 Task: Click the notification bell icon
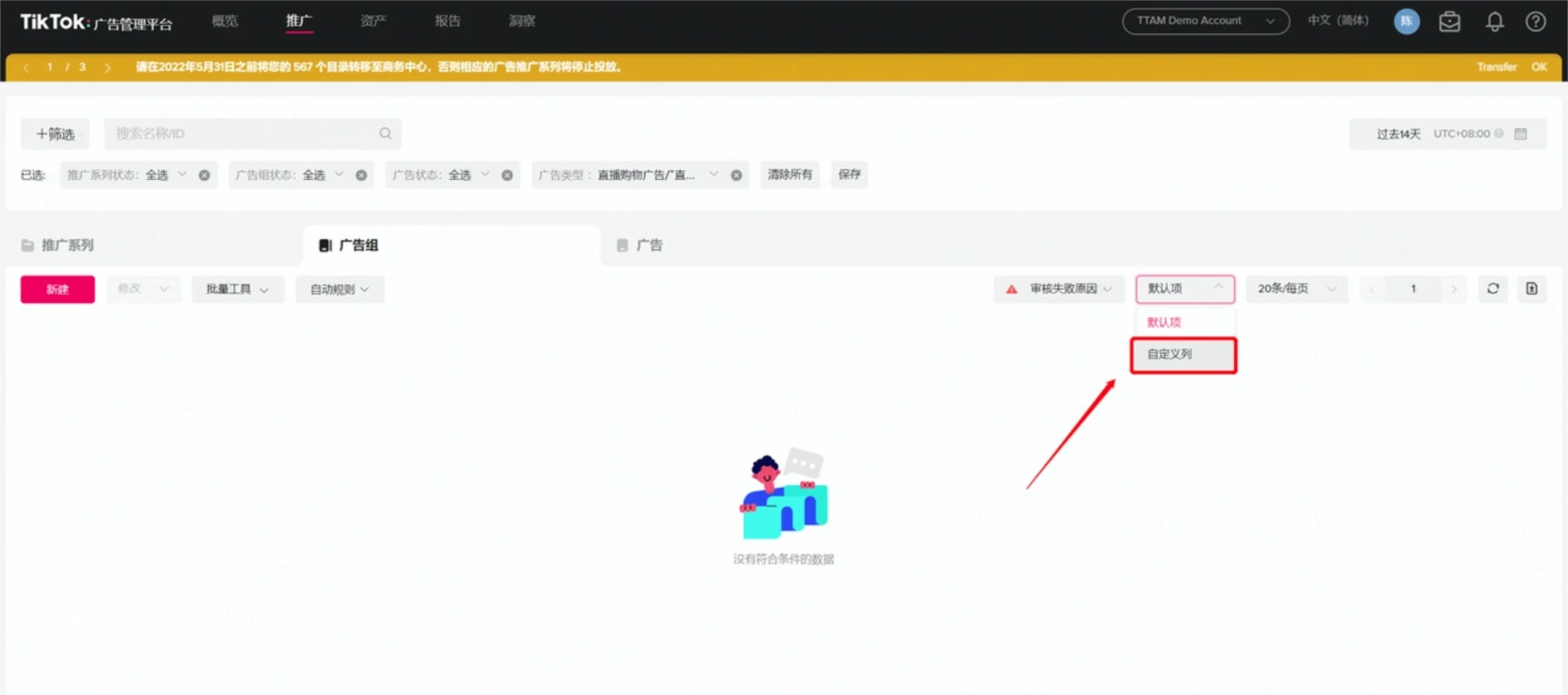point(1494,22)
